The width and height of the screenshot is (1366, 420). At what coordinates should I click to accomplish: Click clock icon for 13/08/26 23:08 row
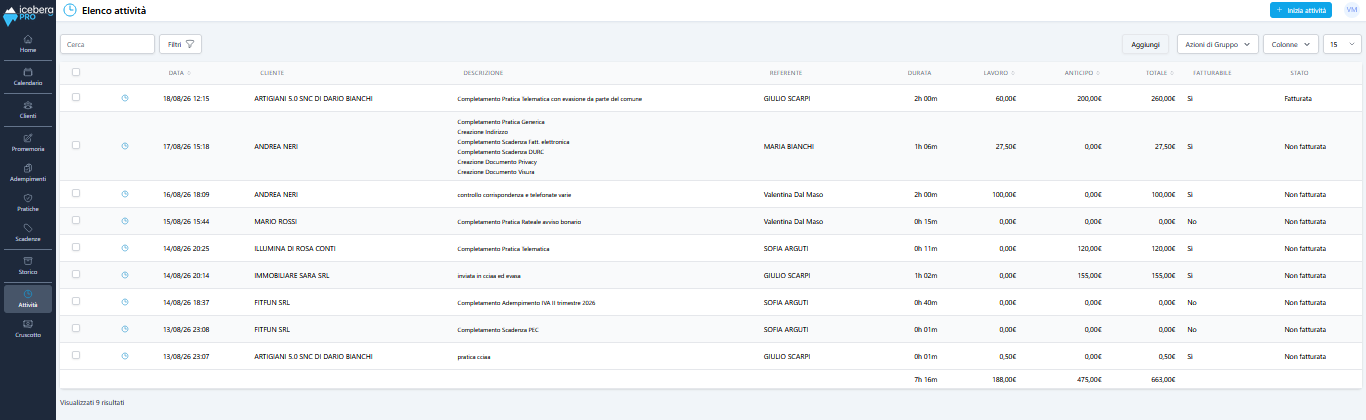pyautogui.click(x=125, y=329)
